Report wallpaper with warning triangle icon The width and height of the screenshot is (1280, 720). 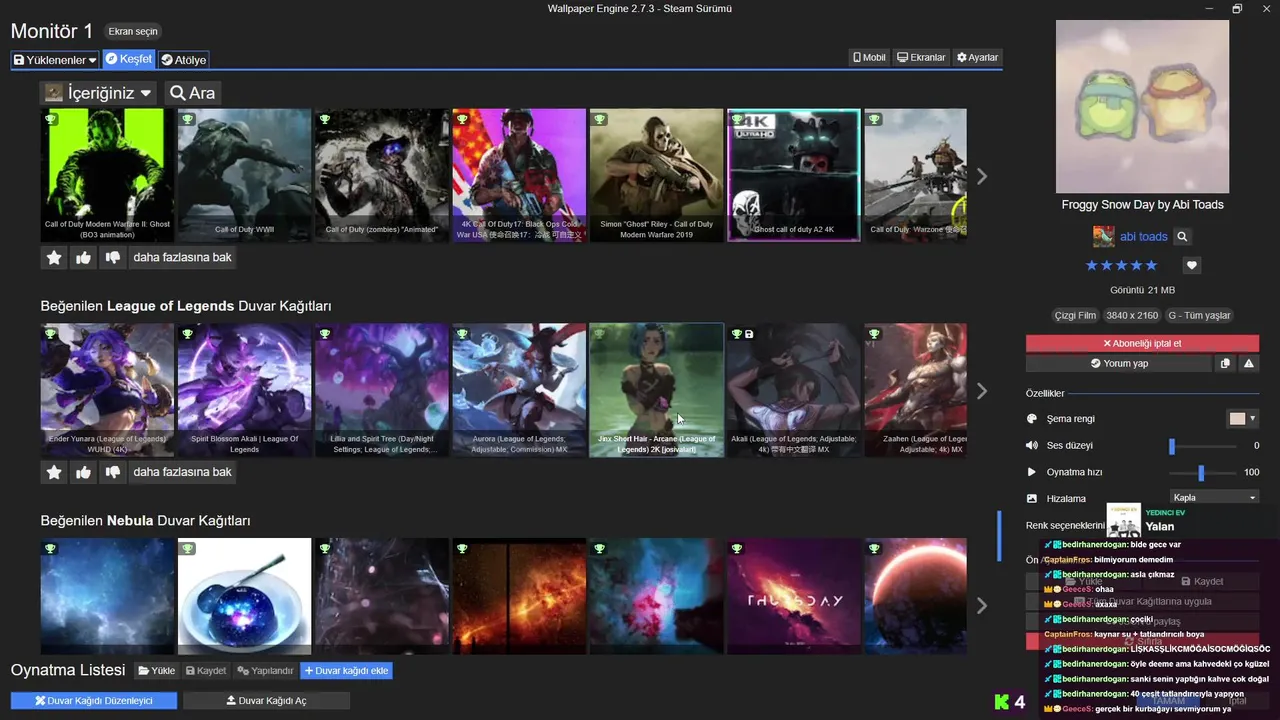(1249, 363)
